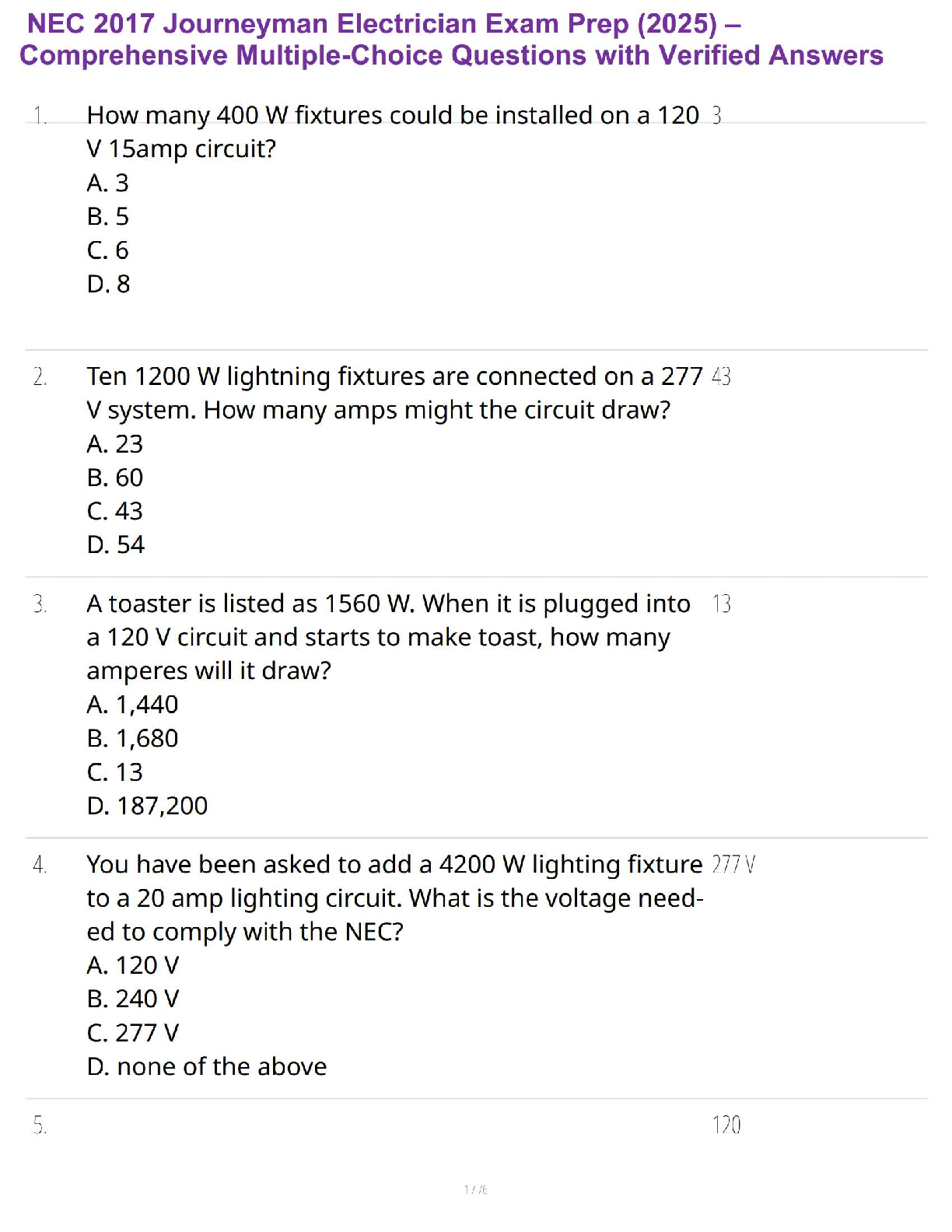Click the page number indicator at bottom

click(475, 1189)
